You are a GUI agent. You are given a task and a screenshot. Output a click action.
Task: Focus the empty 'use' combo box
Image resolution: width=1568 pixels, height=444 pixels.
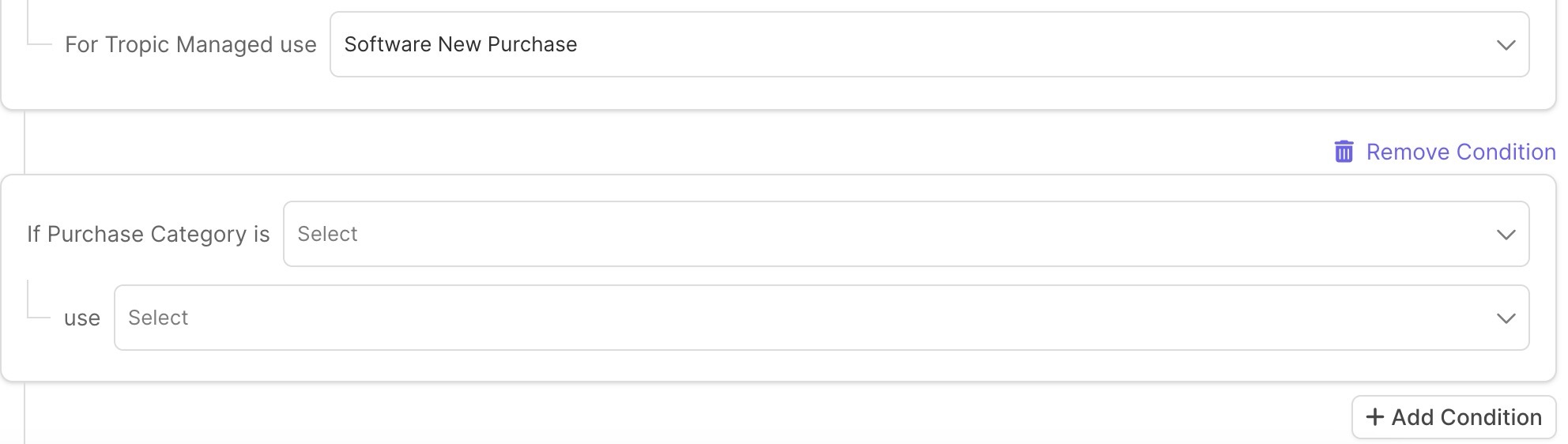(x=822, y=318)
